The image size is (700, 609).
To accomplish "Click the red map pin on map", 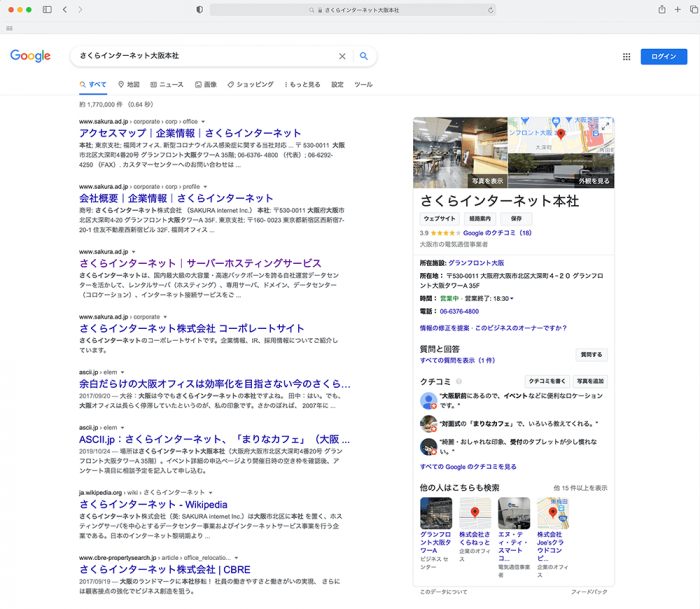I will [x=561, y=133].
